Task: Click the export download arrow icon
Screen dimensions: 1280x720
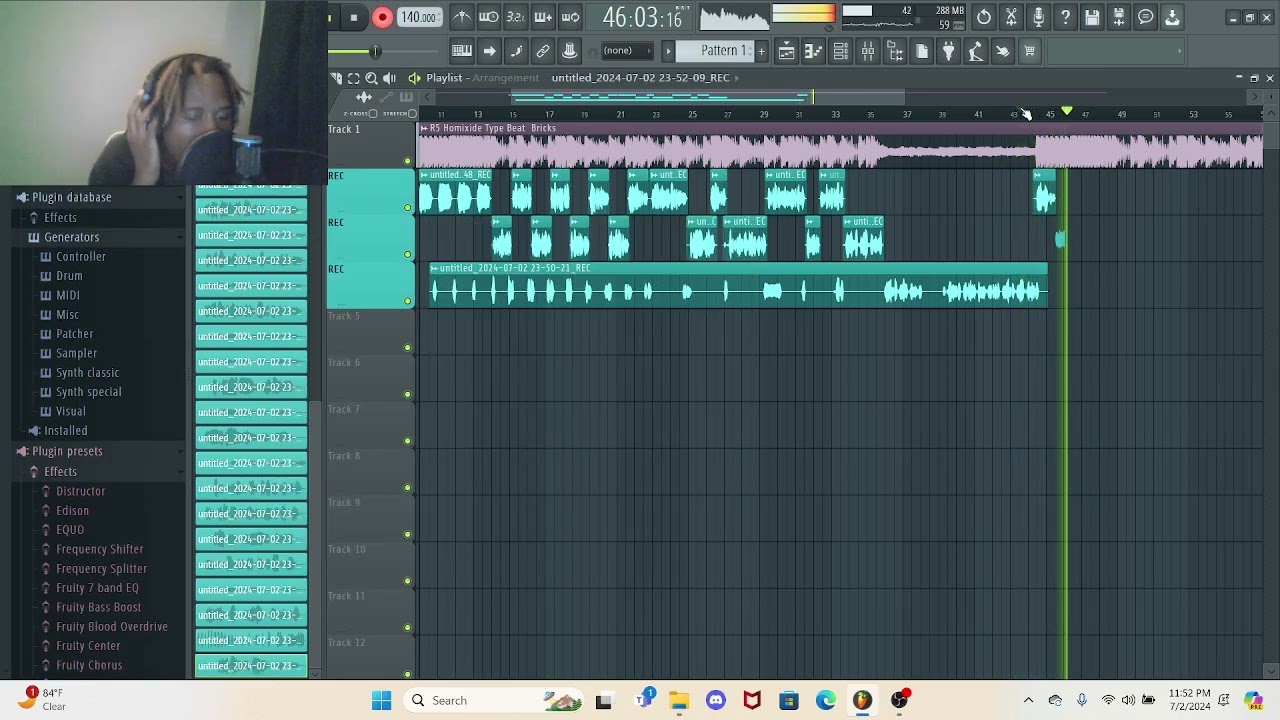Action: tap(1172, 17)
